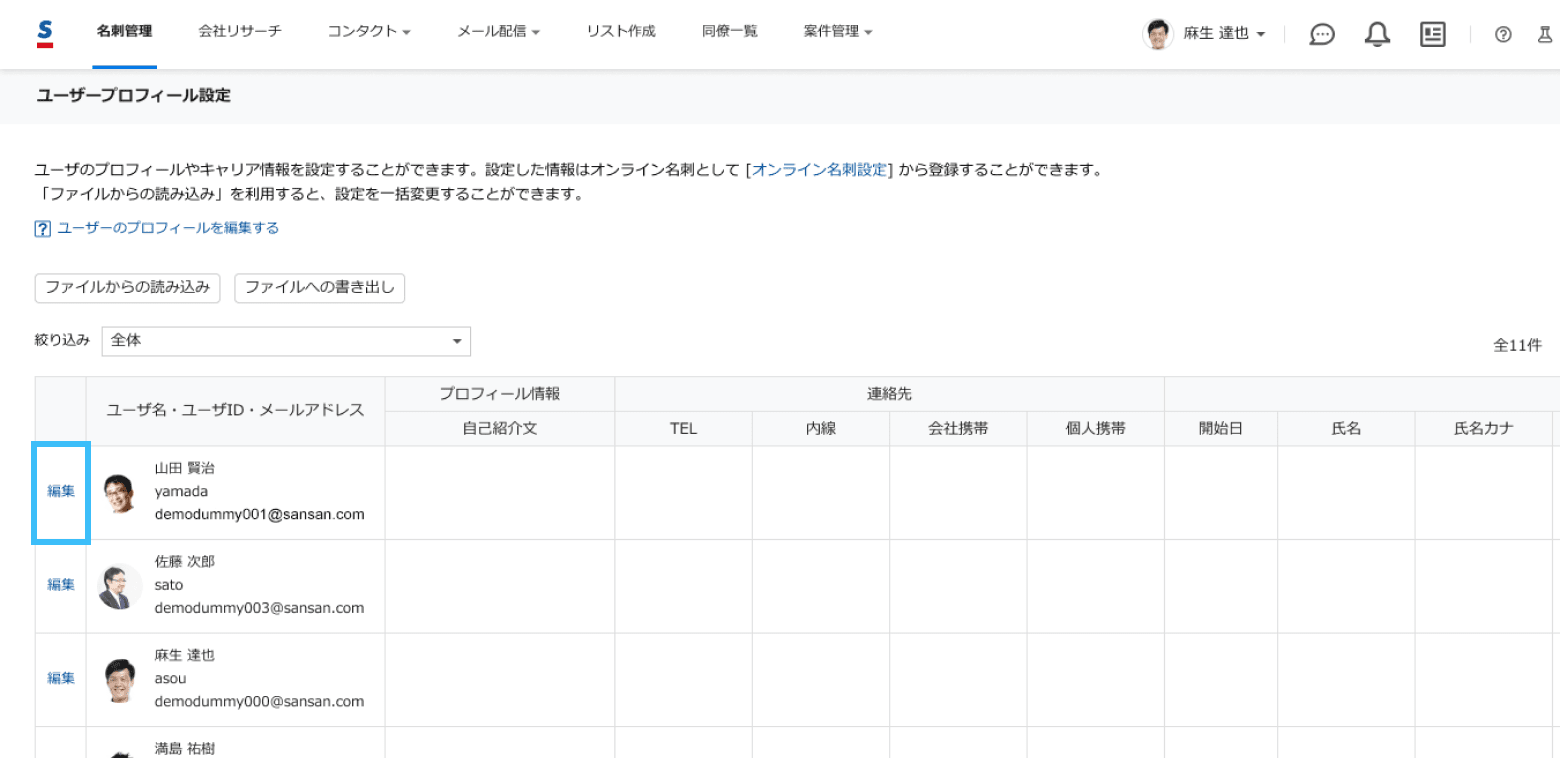Click the 内線 column header

pyautogui.click(x=820, y=429)
